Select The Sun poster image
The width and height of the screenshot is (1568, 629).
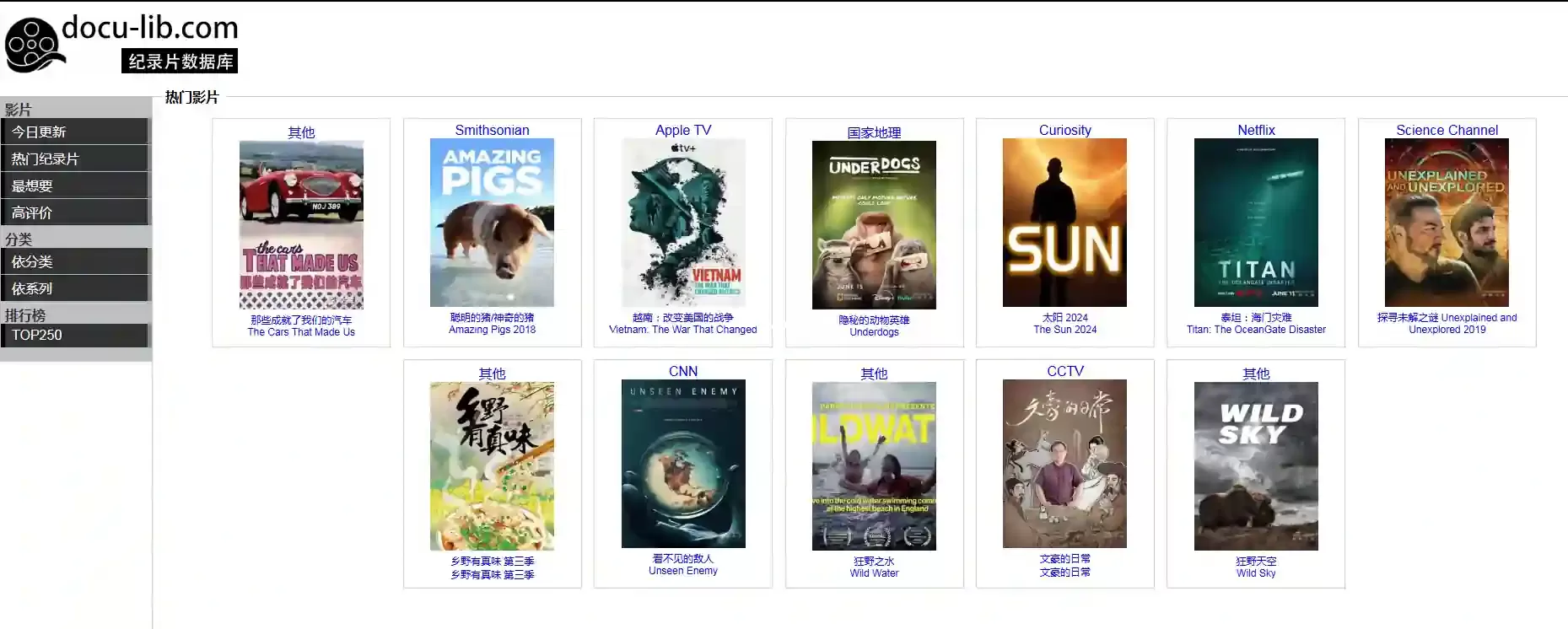1064,223
